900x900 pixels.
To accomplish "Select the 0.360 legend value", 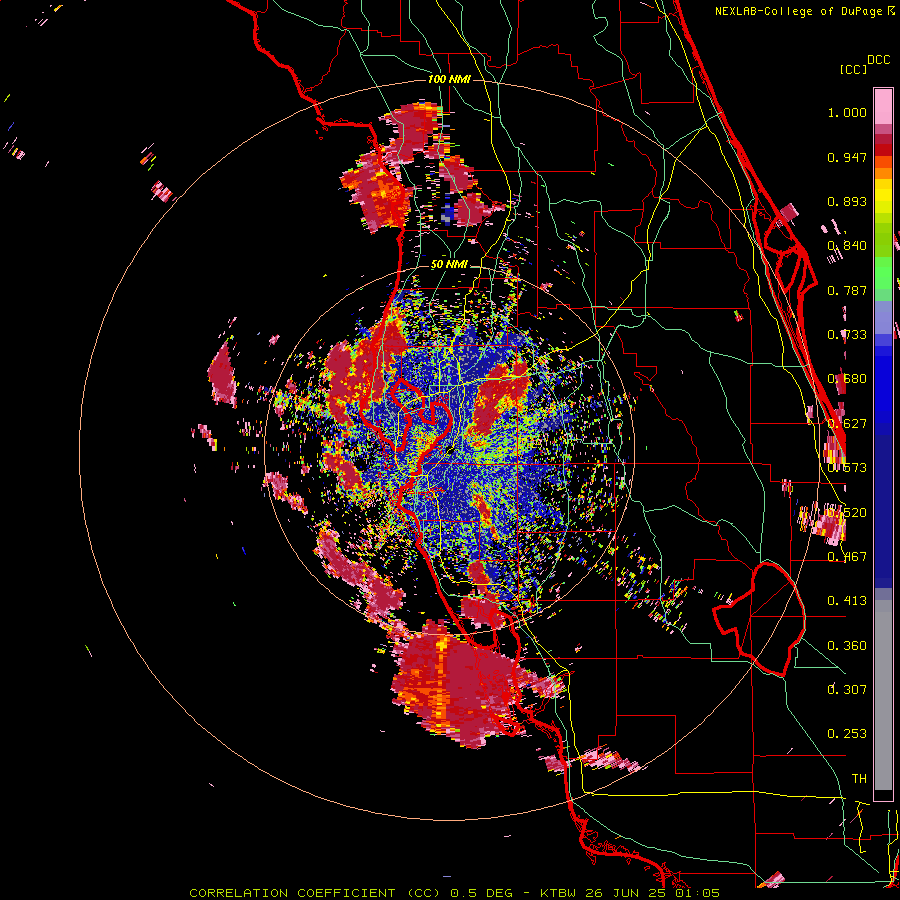I will pyautogui.click(x=847, y=646).
